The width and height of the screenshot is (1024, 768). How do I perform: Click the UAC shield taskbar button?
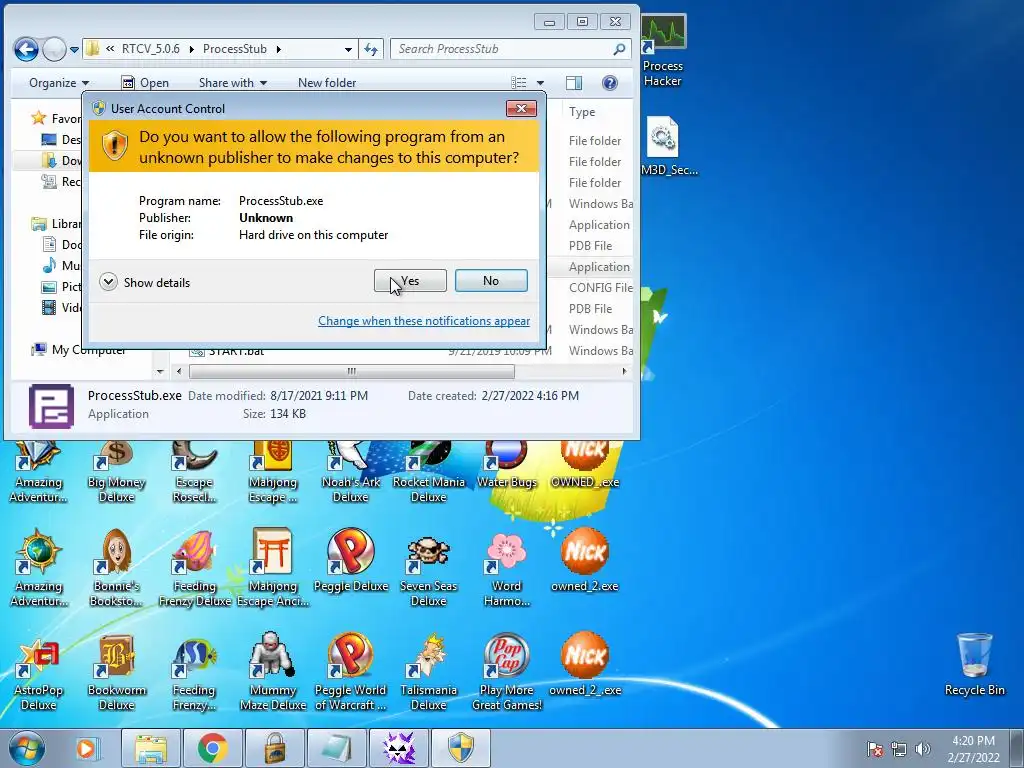[460, 748]
